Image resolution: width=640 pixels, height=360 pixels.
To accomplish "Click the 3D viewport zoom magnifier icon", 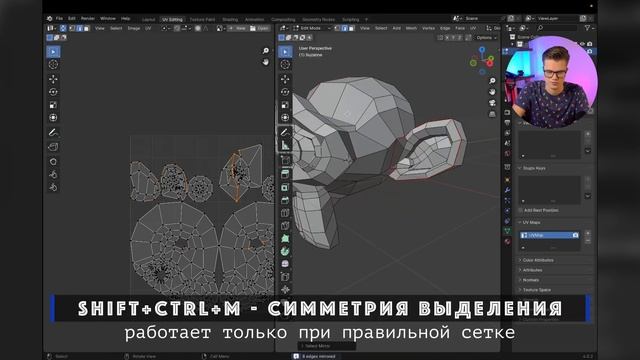I will [492, 81].
